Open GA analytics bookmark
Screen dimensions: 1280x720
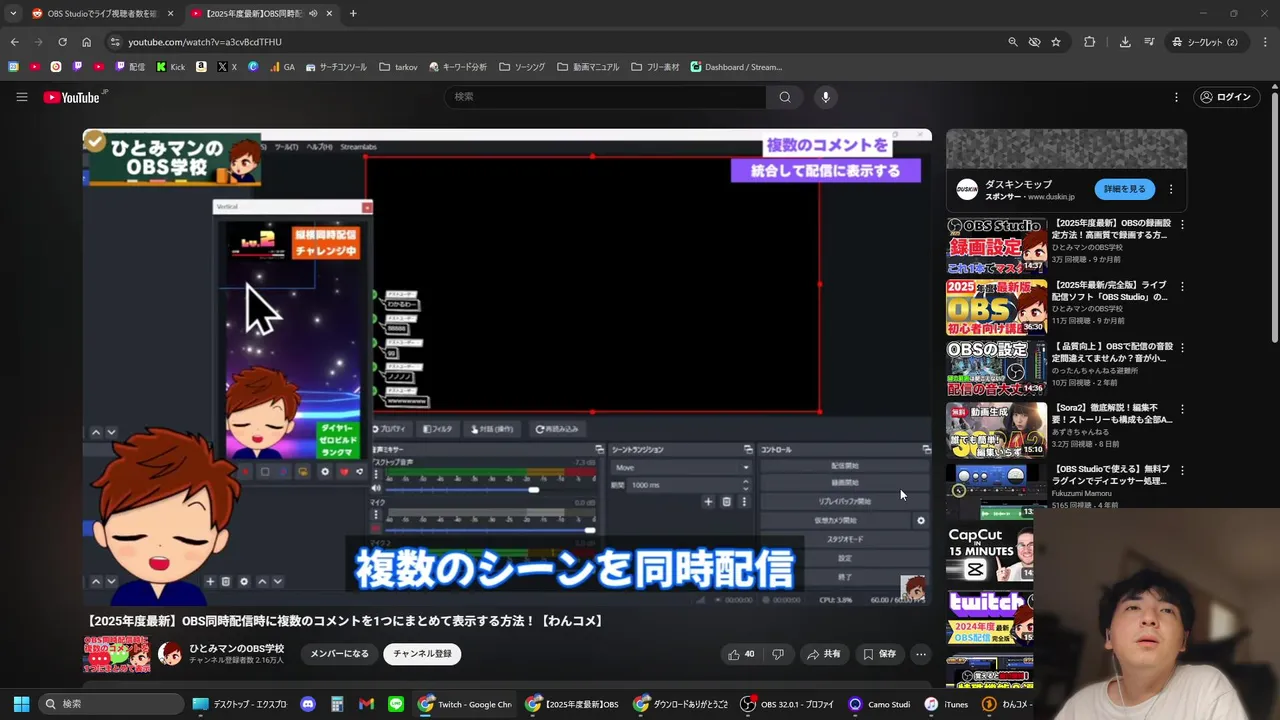point(282,67)
